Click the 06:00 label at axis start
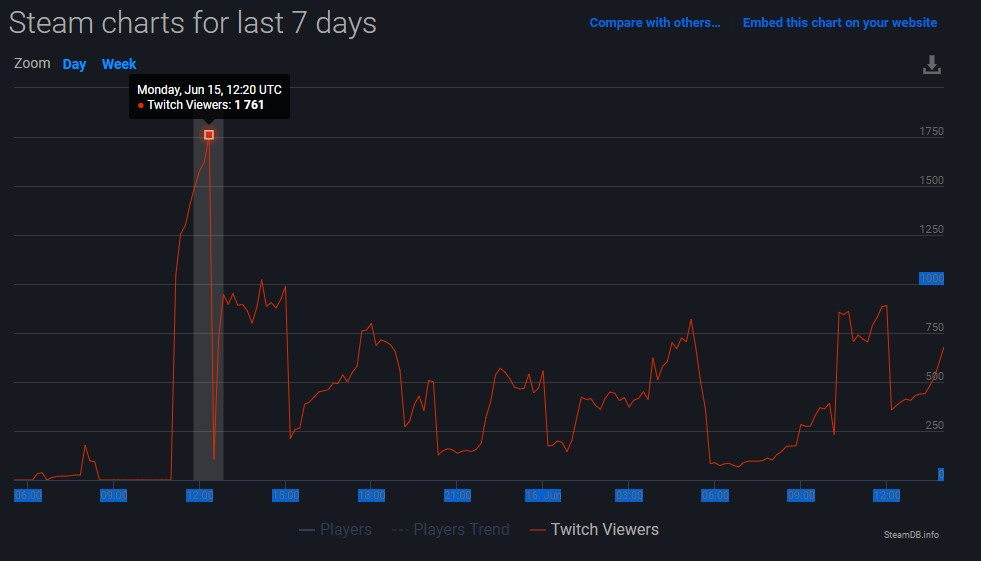 pos(28,495)
